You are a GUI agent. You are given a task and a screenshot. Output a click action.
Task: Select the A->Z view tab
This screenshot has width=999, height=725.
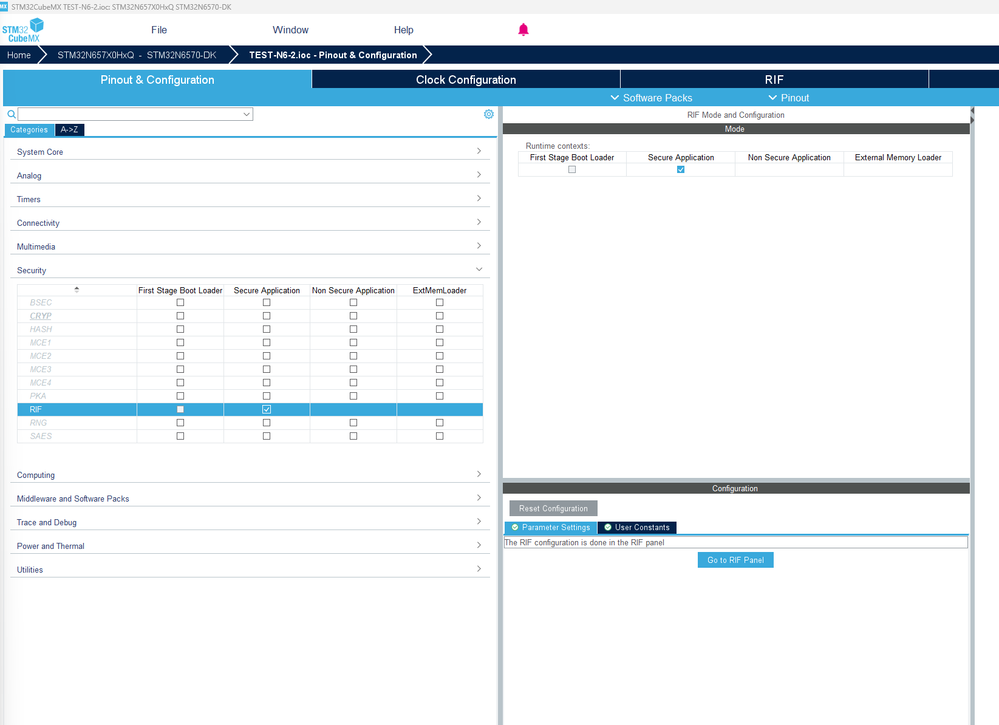69,129
